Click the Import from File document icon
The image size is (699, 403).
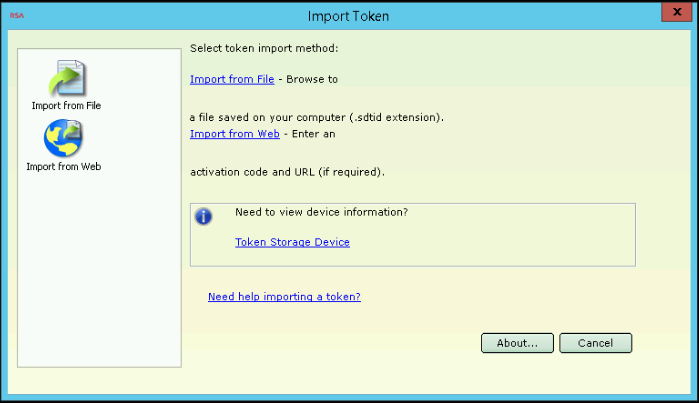pos(67,78)
